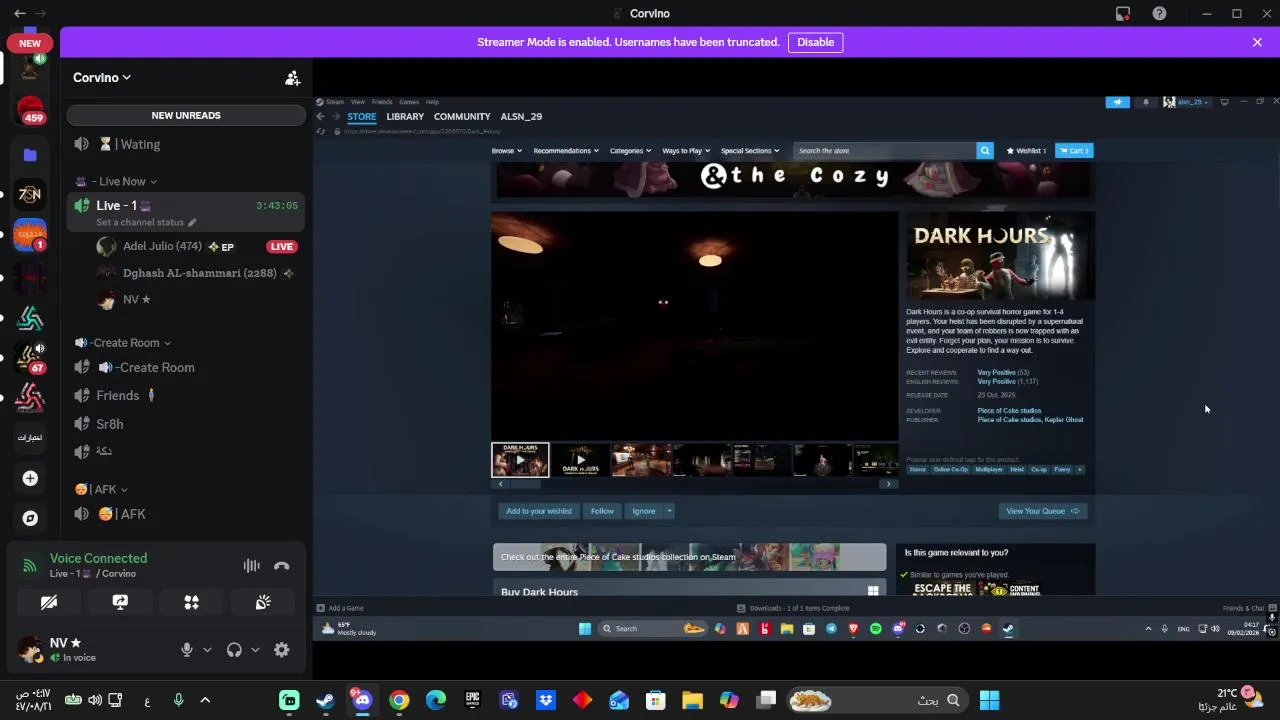Click the Windows Start button
The image size is (1280, 720).
pos(990,700)
